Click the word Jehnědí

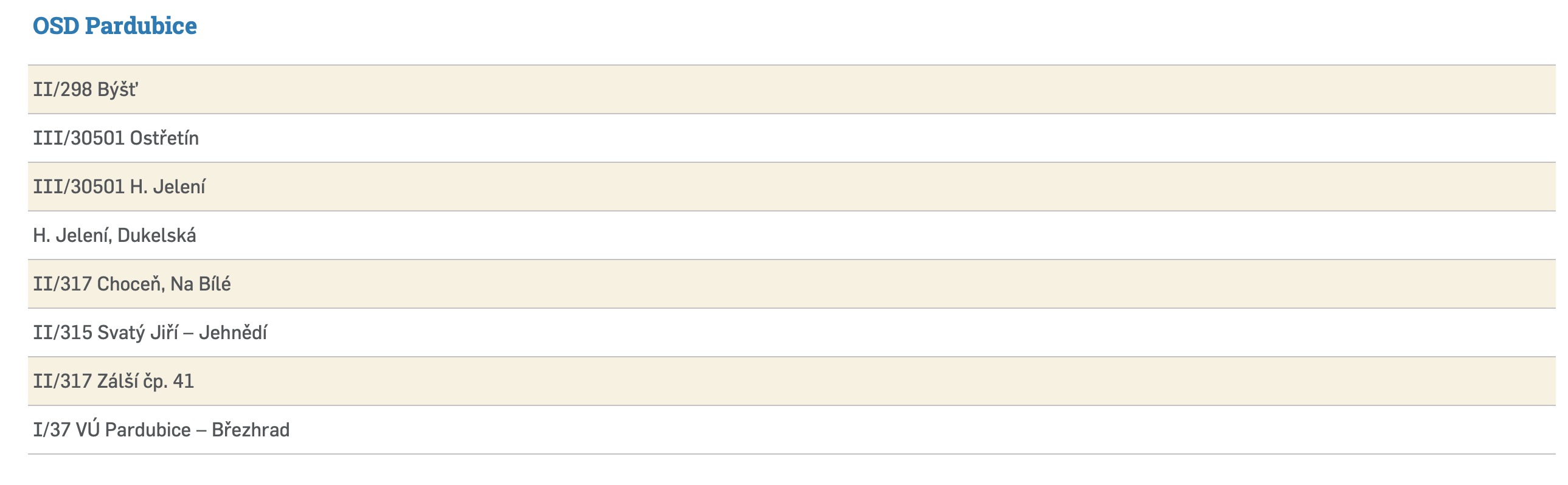[232, 333]
